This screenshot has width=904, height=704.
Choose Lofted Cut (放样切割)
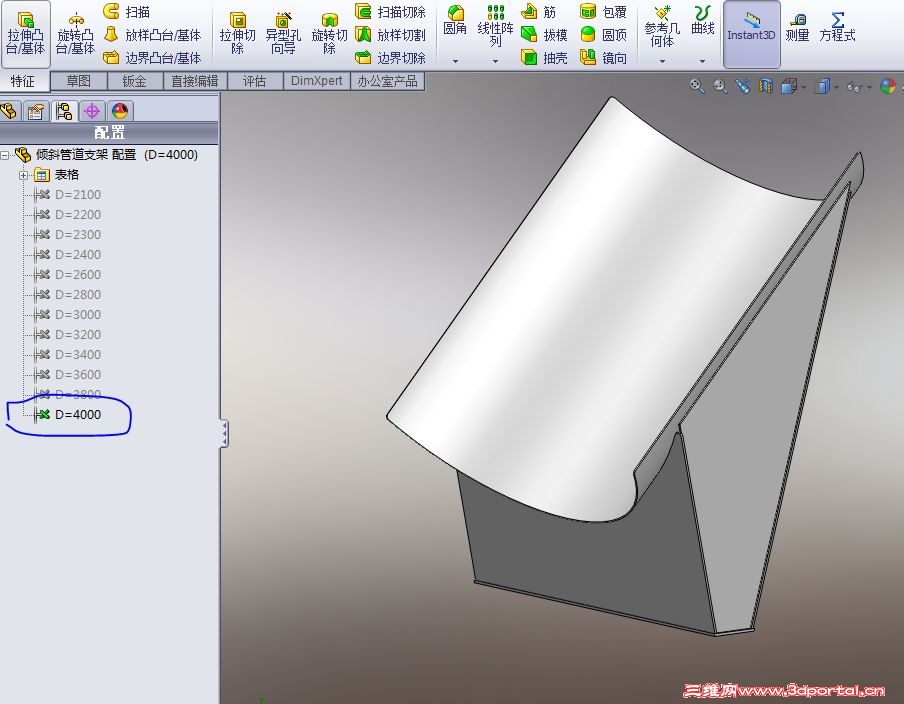point(390,35)
